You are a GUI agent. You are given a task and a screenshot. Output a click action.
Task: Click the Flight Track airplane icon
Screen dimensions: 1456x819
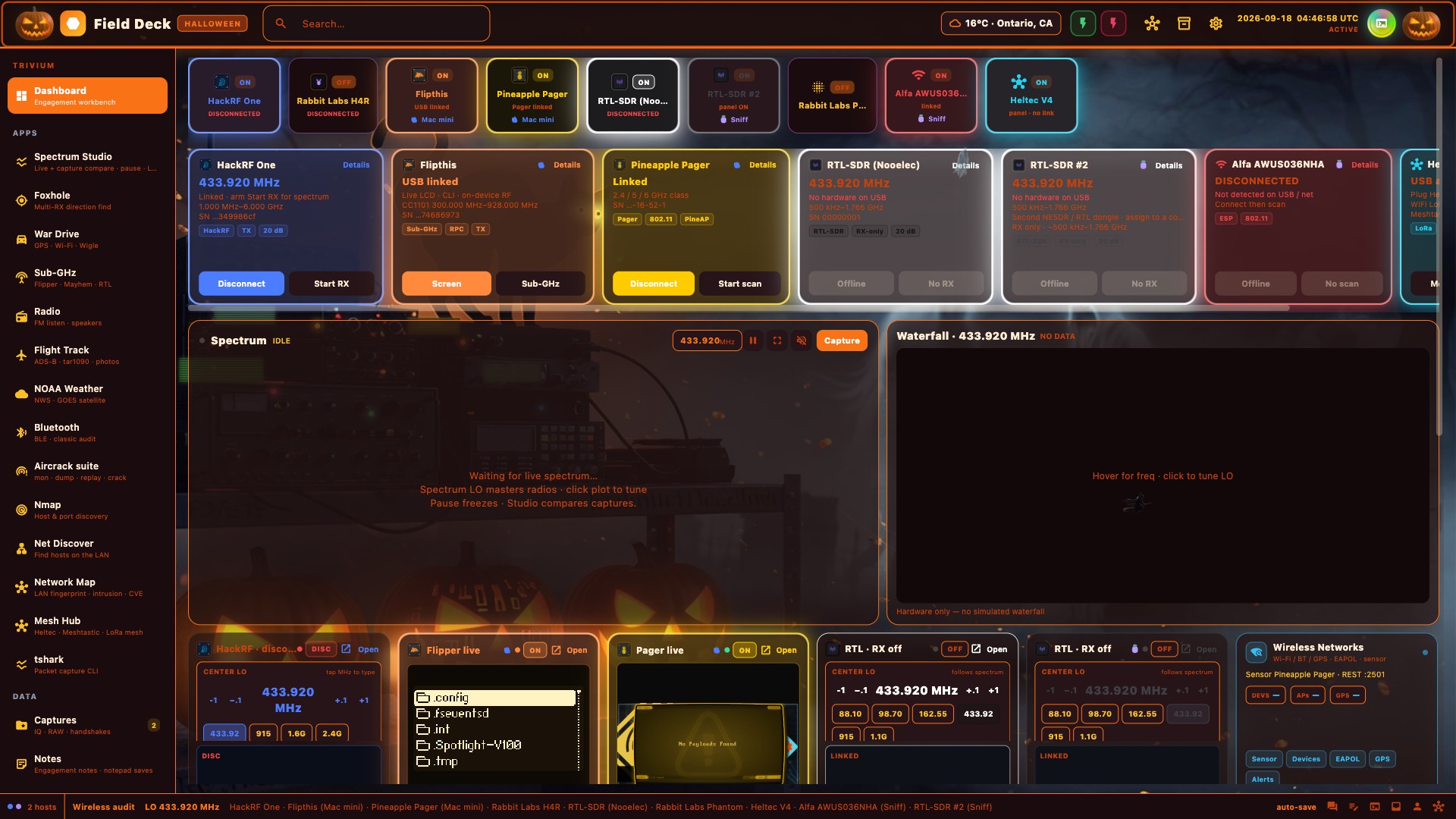[x=21, y=355]
